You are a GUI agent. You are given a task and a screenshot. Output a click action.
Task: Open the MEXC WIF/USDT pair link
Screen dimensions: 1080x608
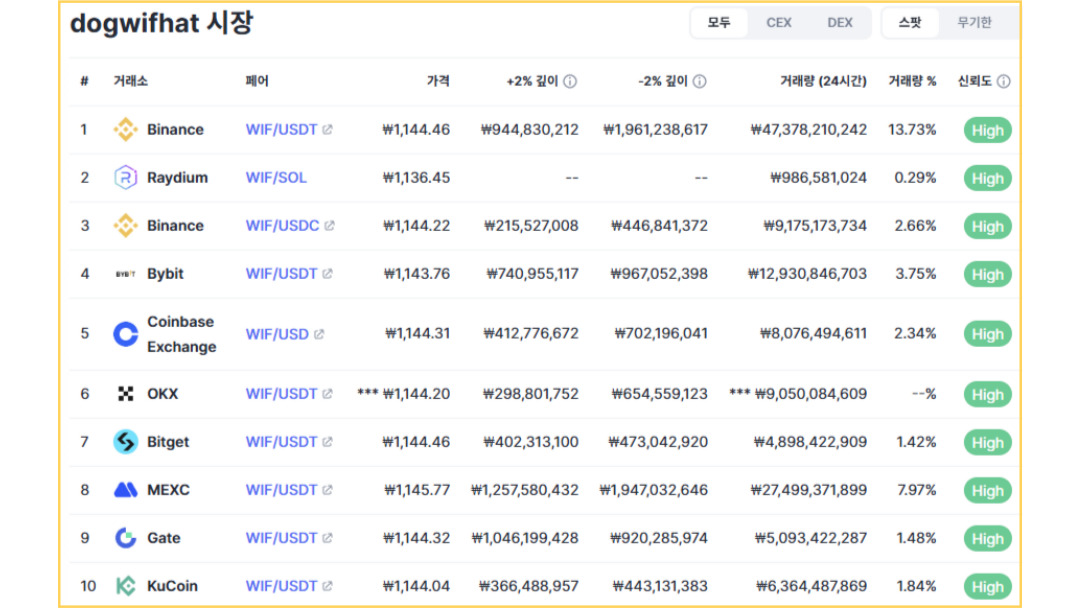(x=281, y=490)
